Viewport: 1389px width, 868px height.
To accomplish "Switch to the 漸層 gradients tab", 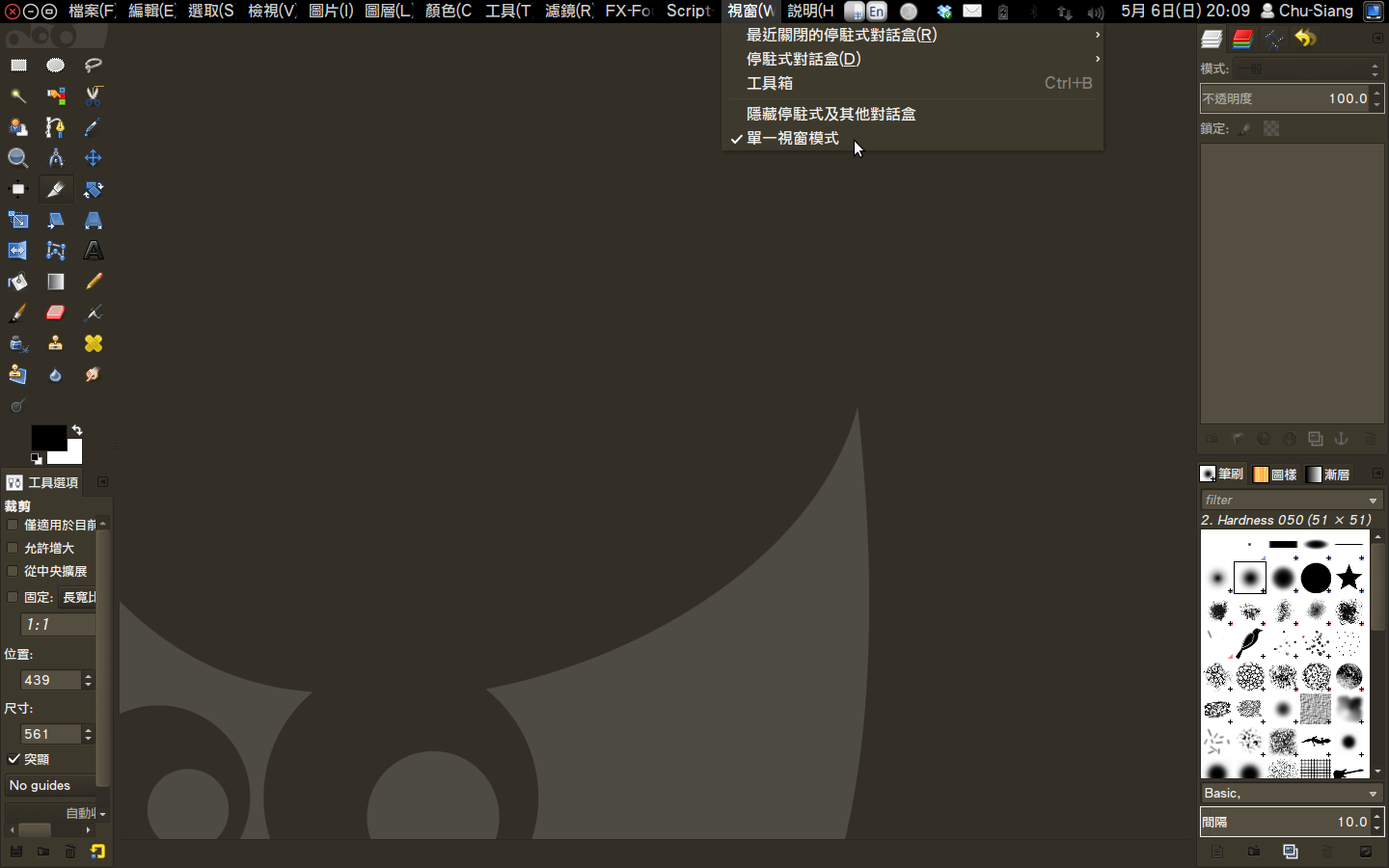I will [1328, 475].
